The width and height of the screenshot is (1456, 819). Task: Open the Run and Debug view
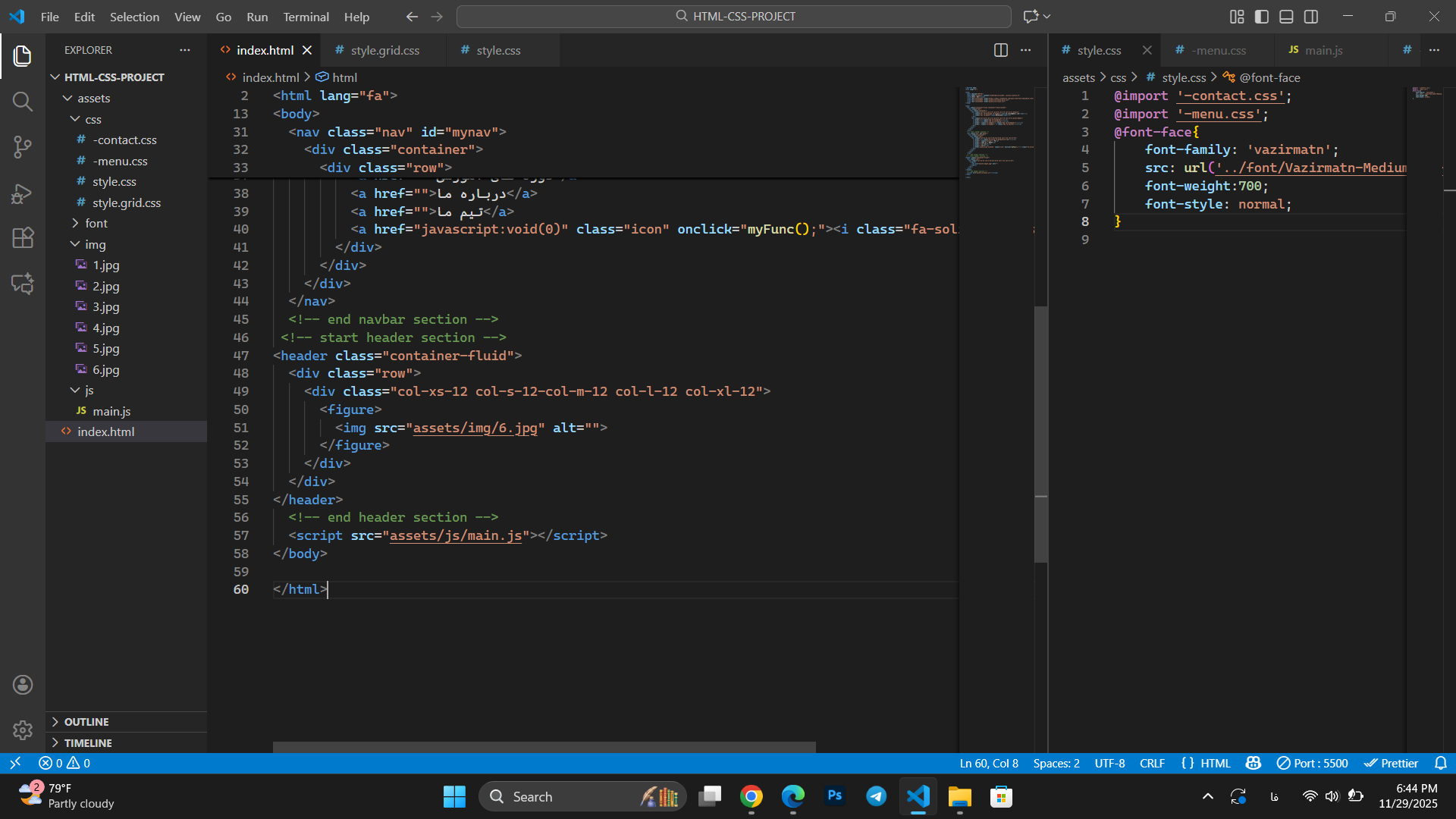[x=22, y=193]
